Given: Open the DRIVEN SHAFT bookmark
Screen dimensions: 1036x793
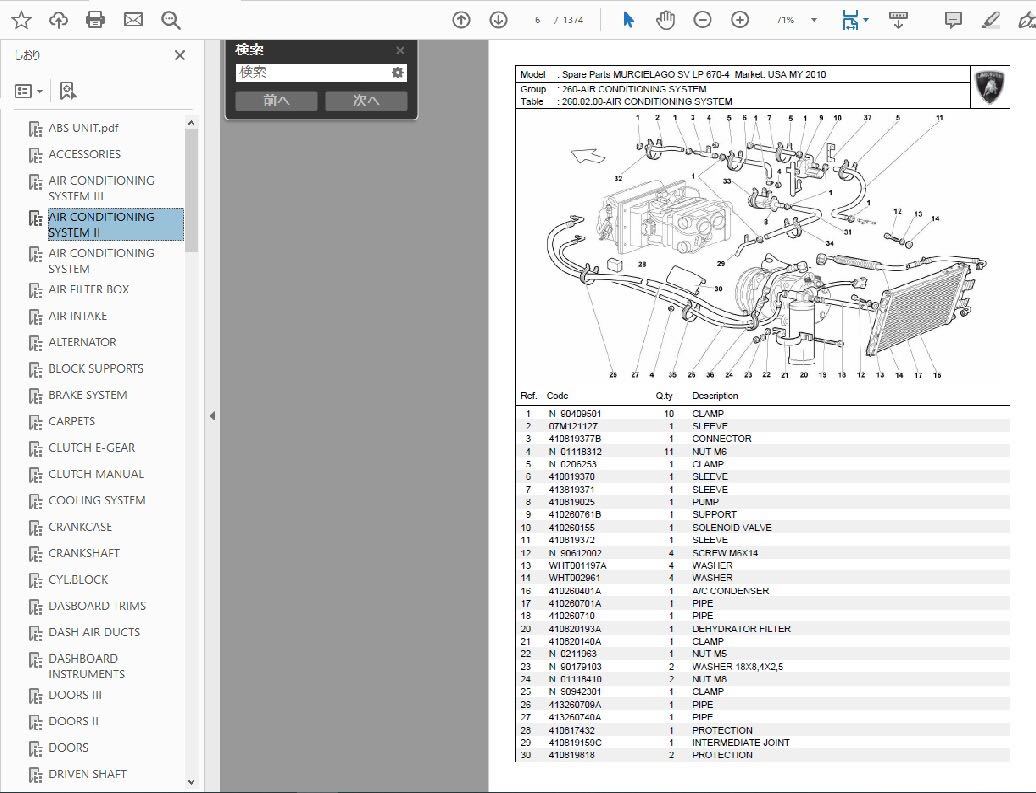Looking at the screenshot, I should tap(87, 774).
